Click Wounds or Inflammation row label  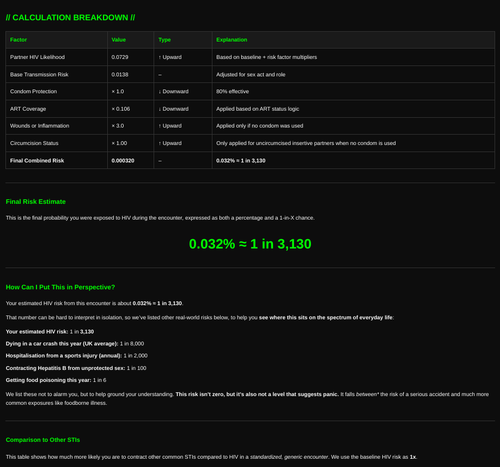click(39, 126)
